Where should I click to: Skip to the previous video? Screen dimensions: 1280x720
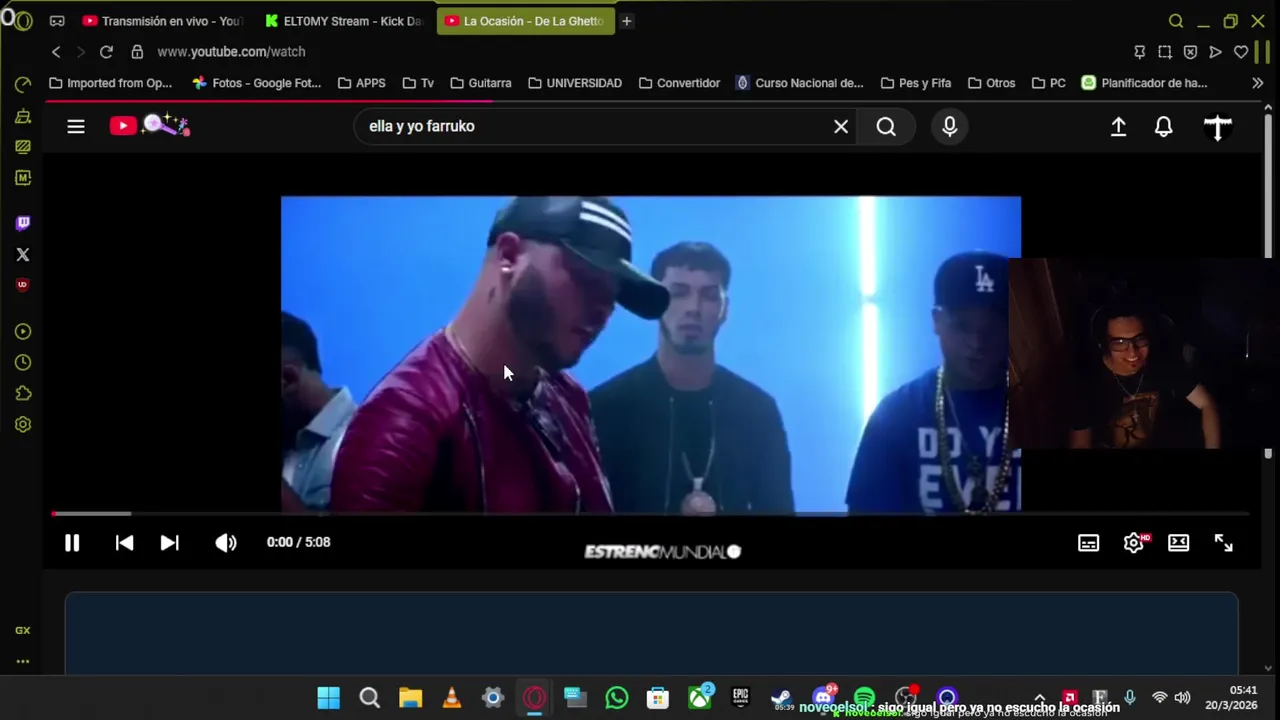[124, 542]
